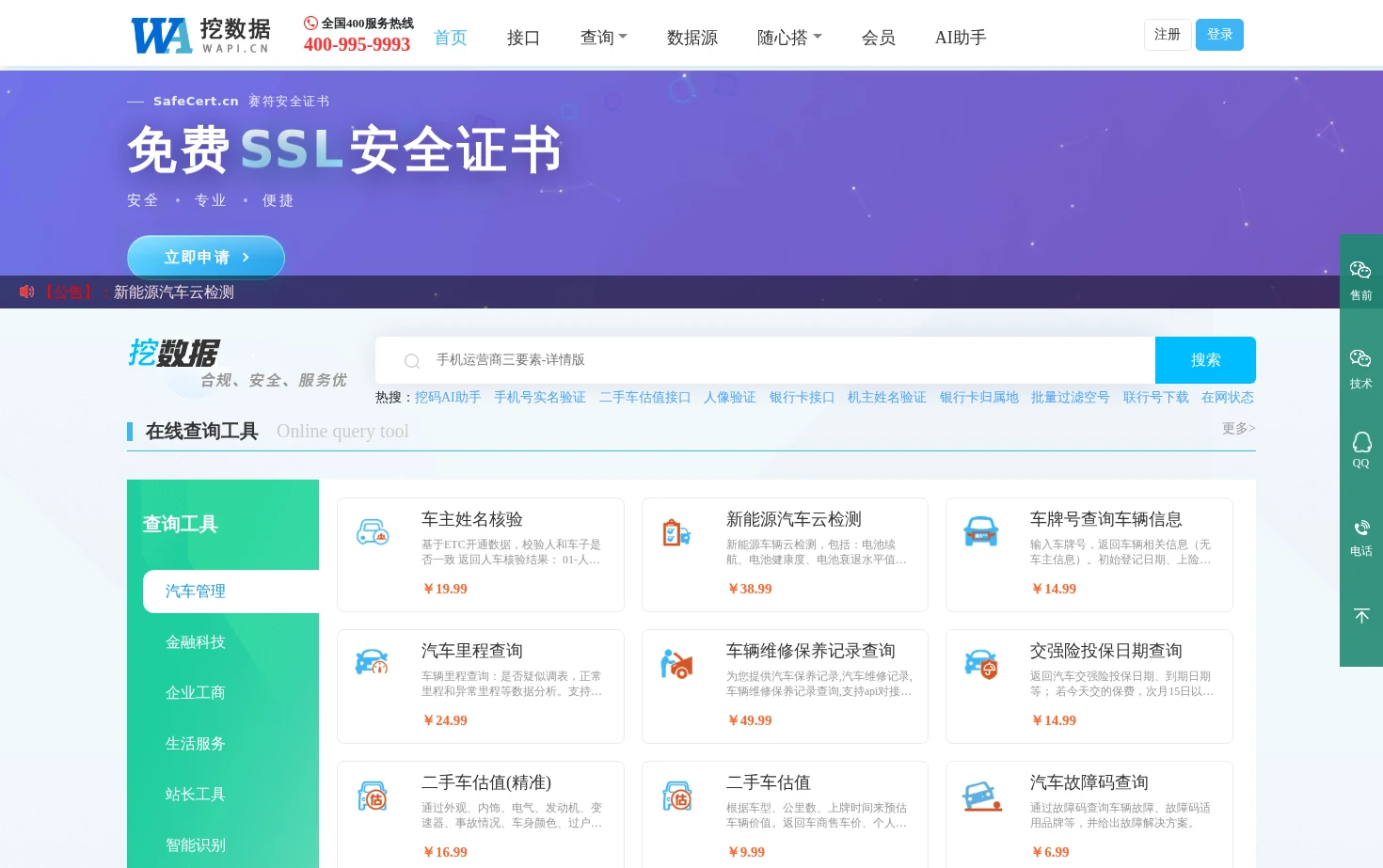Open the 车辆维修保养记录查询 title
The image size is (1383, 868).
point(811,651)
